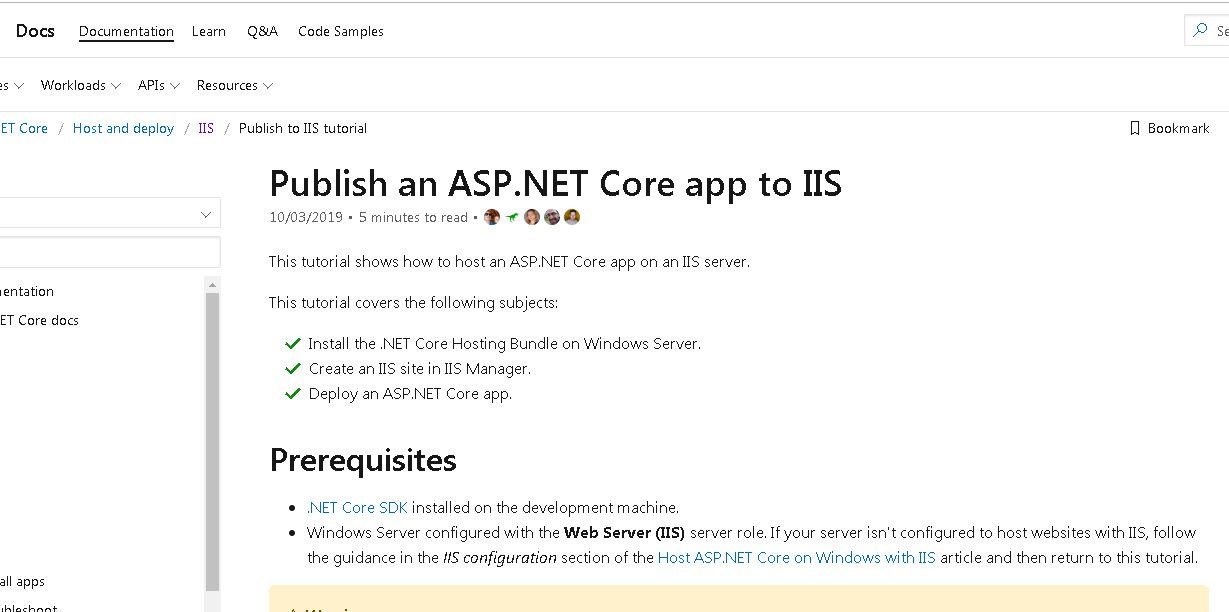Click the sidebar filter input box
The height and width of the screenshot is (612, 1229).
click(110, 252)
